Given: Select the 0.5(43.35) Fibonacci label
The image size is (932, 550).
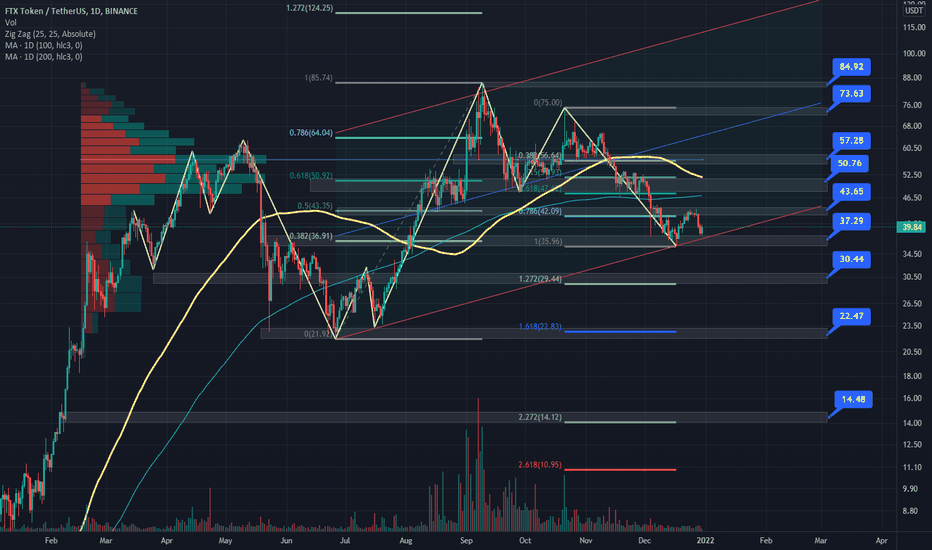Looking at the screenshot, I should [314, 206].
